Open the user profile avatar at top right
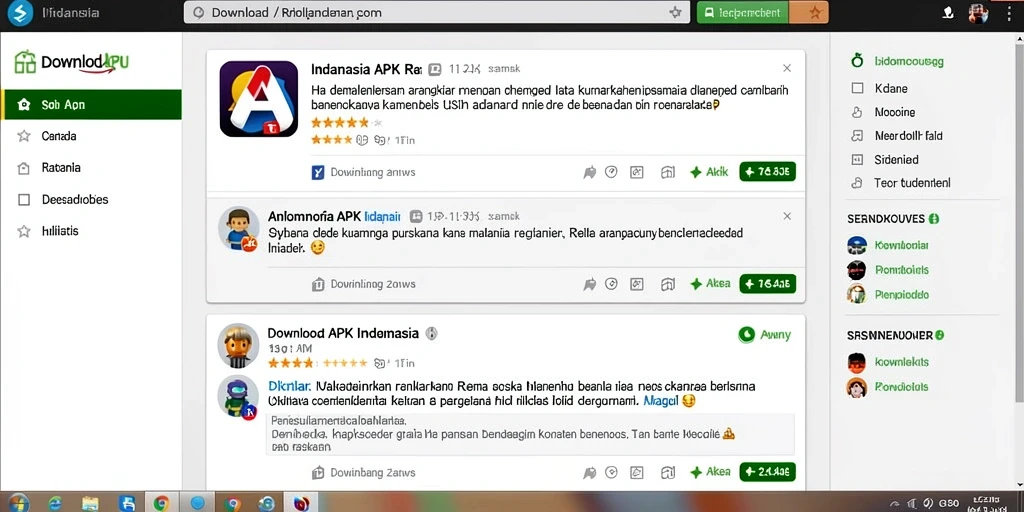Image resolution: width=1024 pixels, height=512 pixels. [978, 12]
